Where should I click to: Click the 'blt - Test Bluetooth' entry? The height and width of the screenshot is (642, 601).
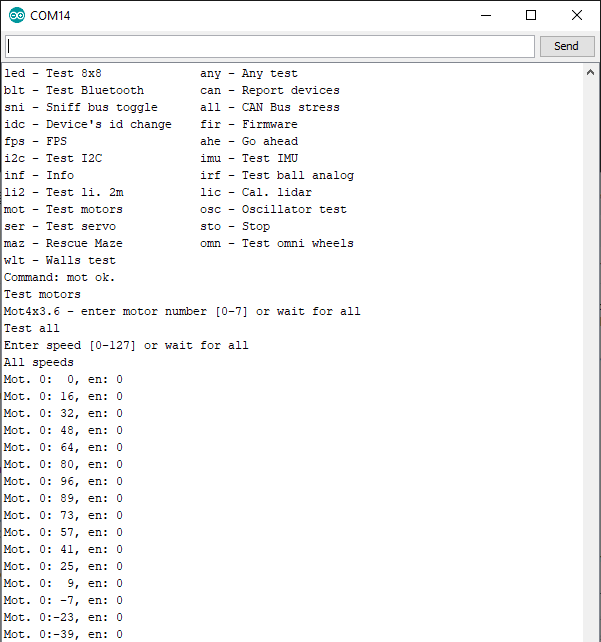[x=74, y=90]
